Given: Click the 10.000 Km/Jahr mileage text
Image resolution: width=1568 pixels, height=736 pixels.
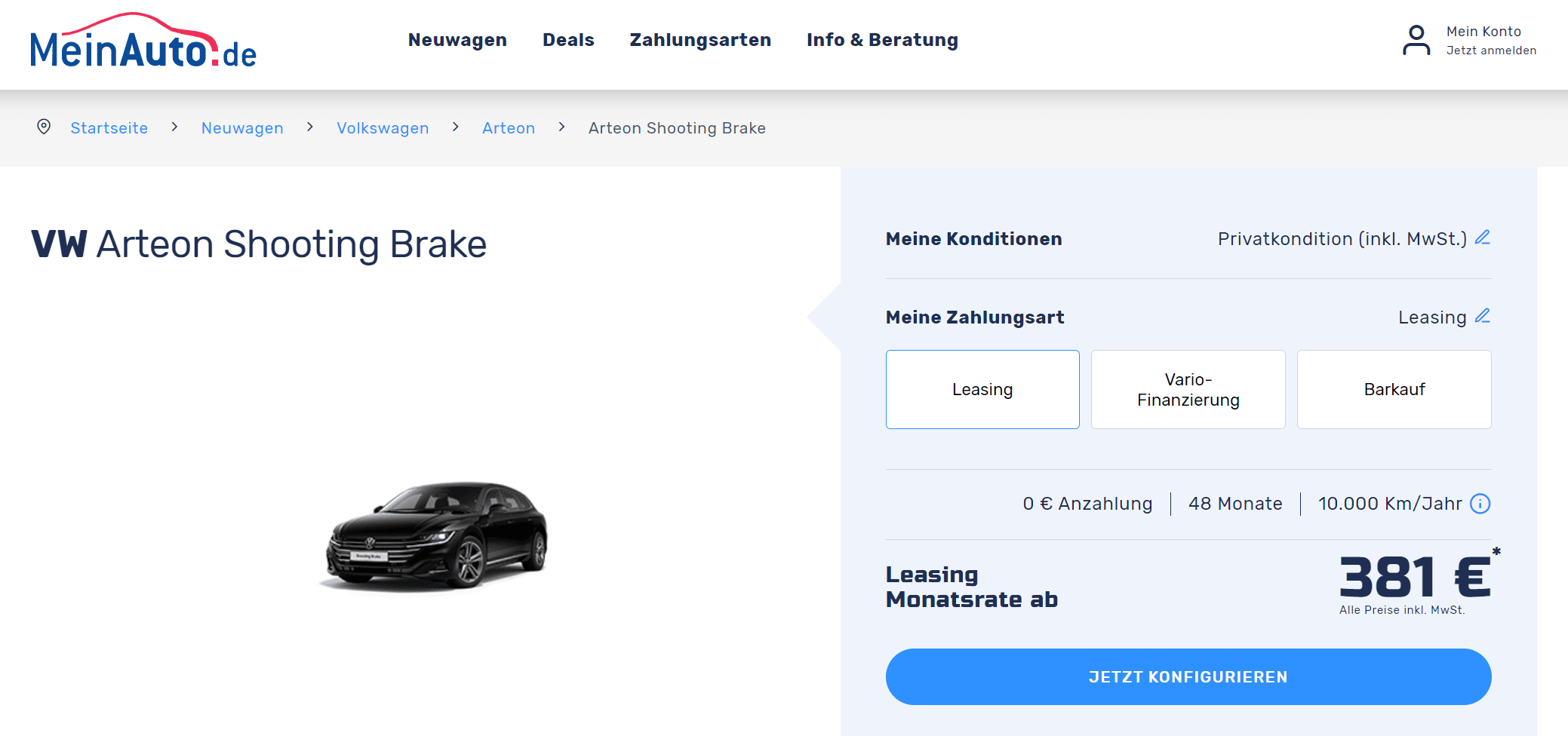Looking at the screenshot, I should pos(1390,504).
